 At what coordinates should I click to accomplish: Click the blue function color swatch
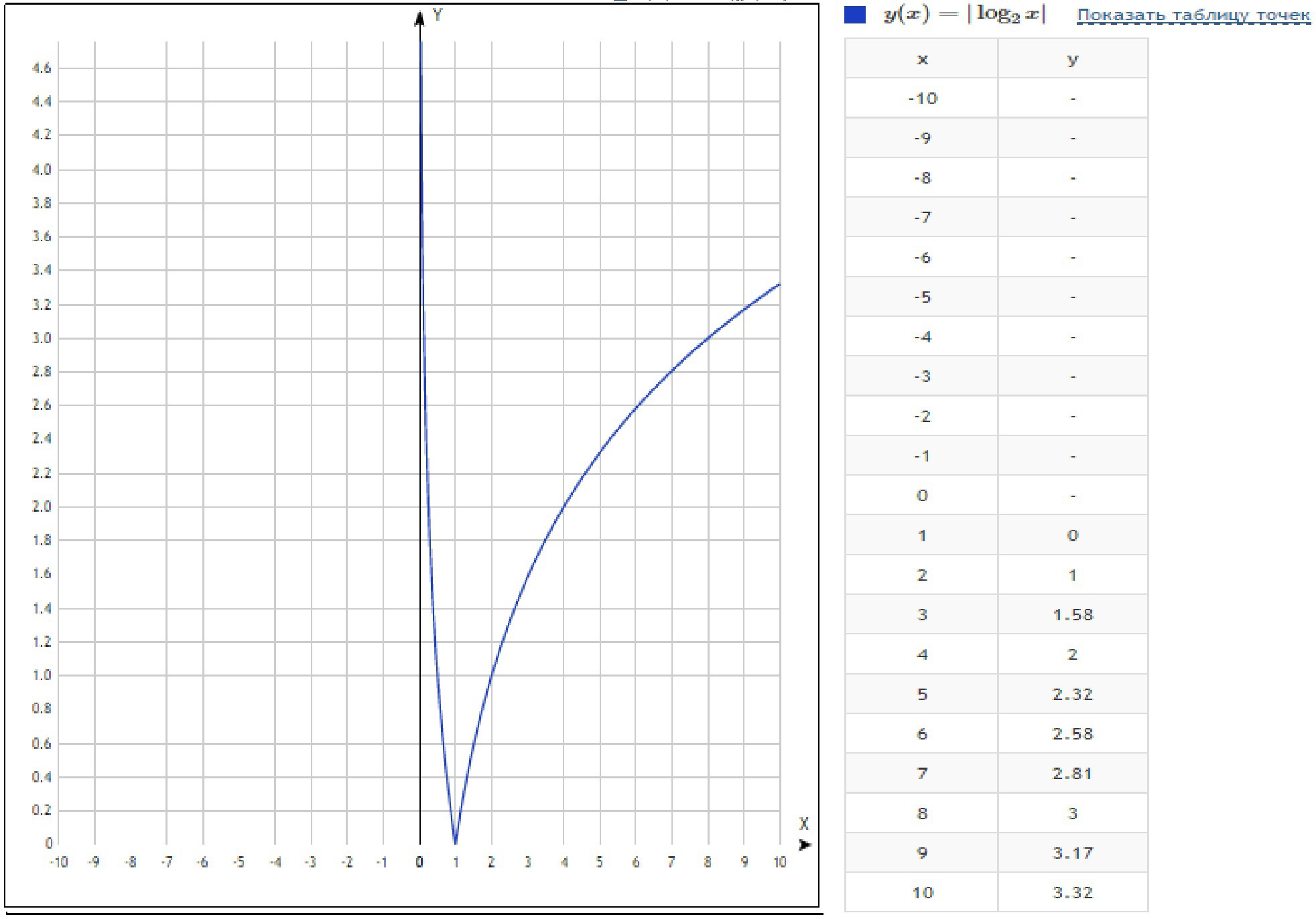click(855, 15)
